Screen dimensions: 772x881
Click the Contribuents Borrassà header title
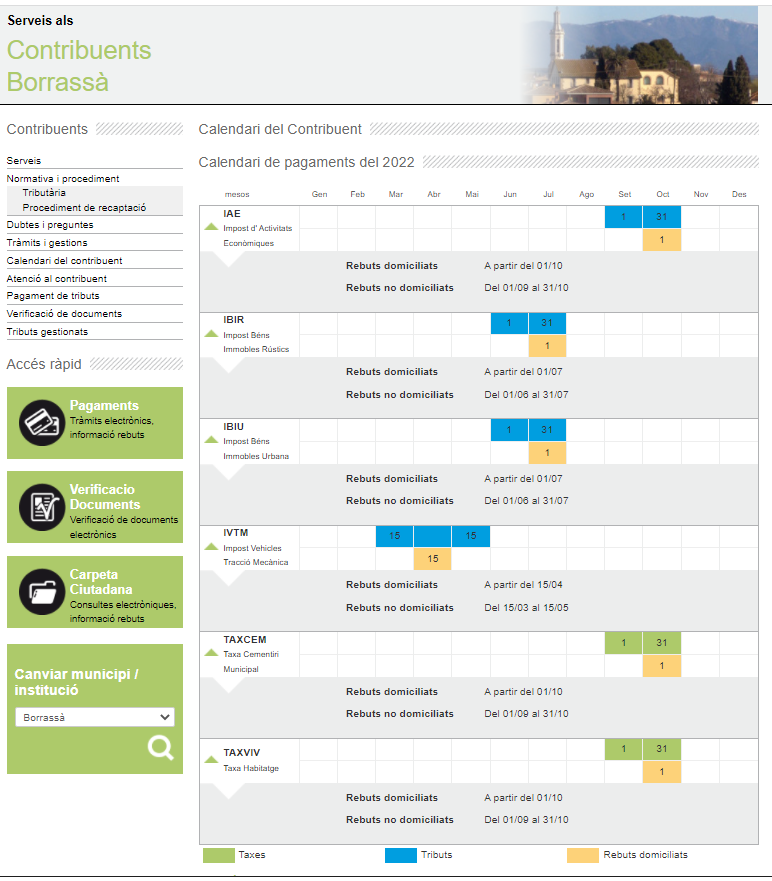[79, 66]
